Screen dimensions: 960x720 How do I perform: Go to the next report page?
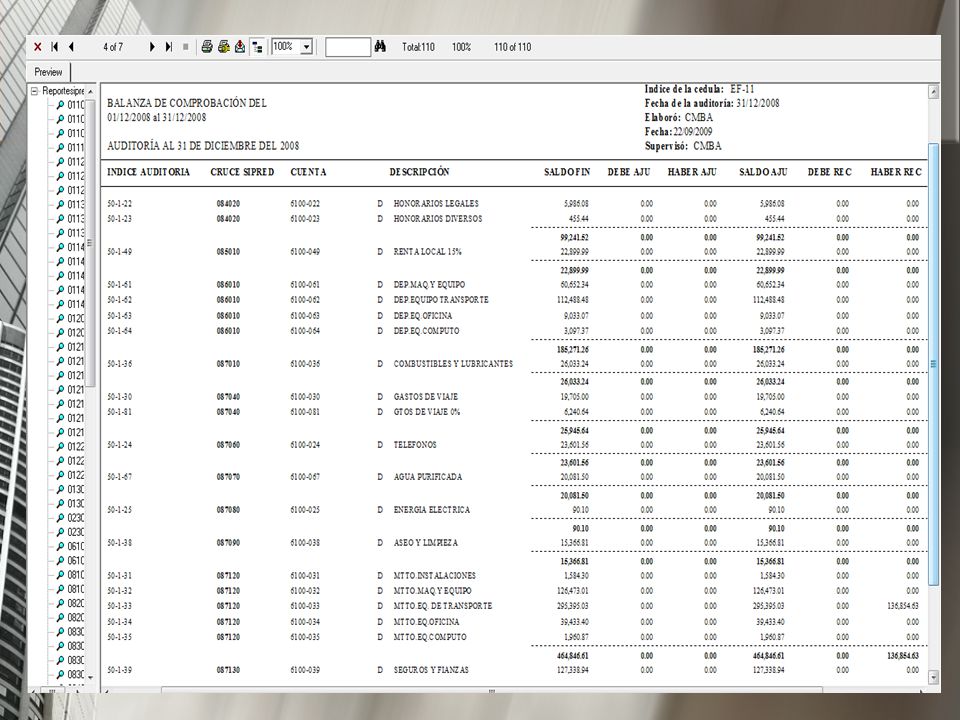coord(152,47)
